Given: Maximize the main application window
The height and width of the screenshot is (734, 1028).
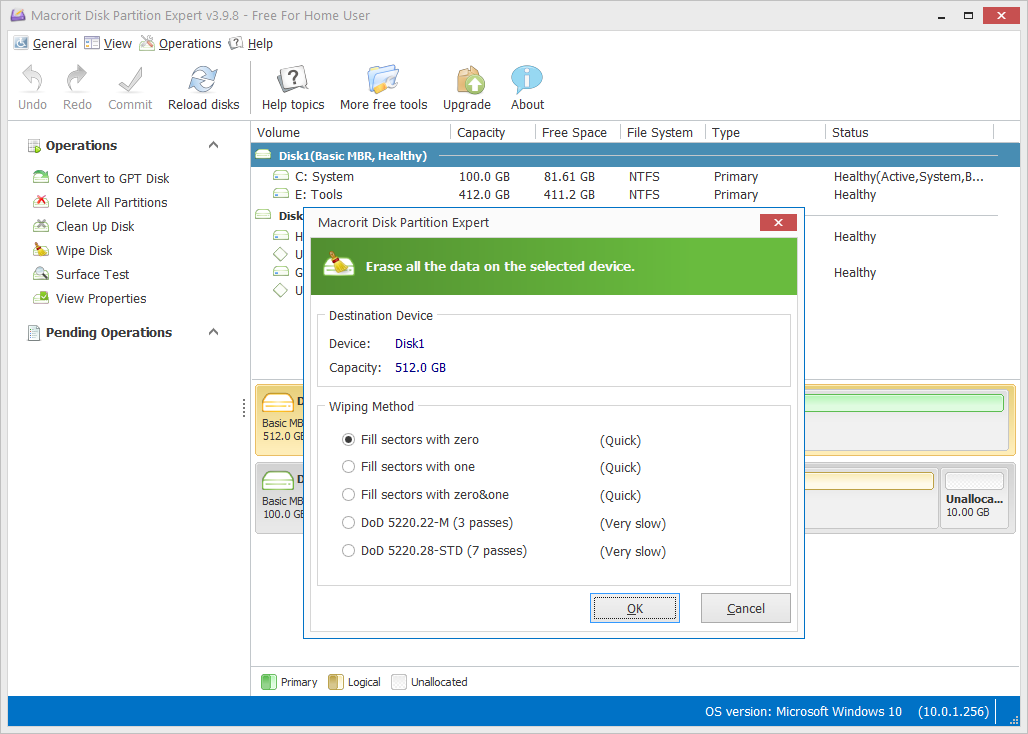Looking at the screenshot, I should [968, 15].
